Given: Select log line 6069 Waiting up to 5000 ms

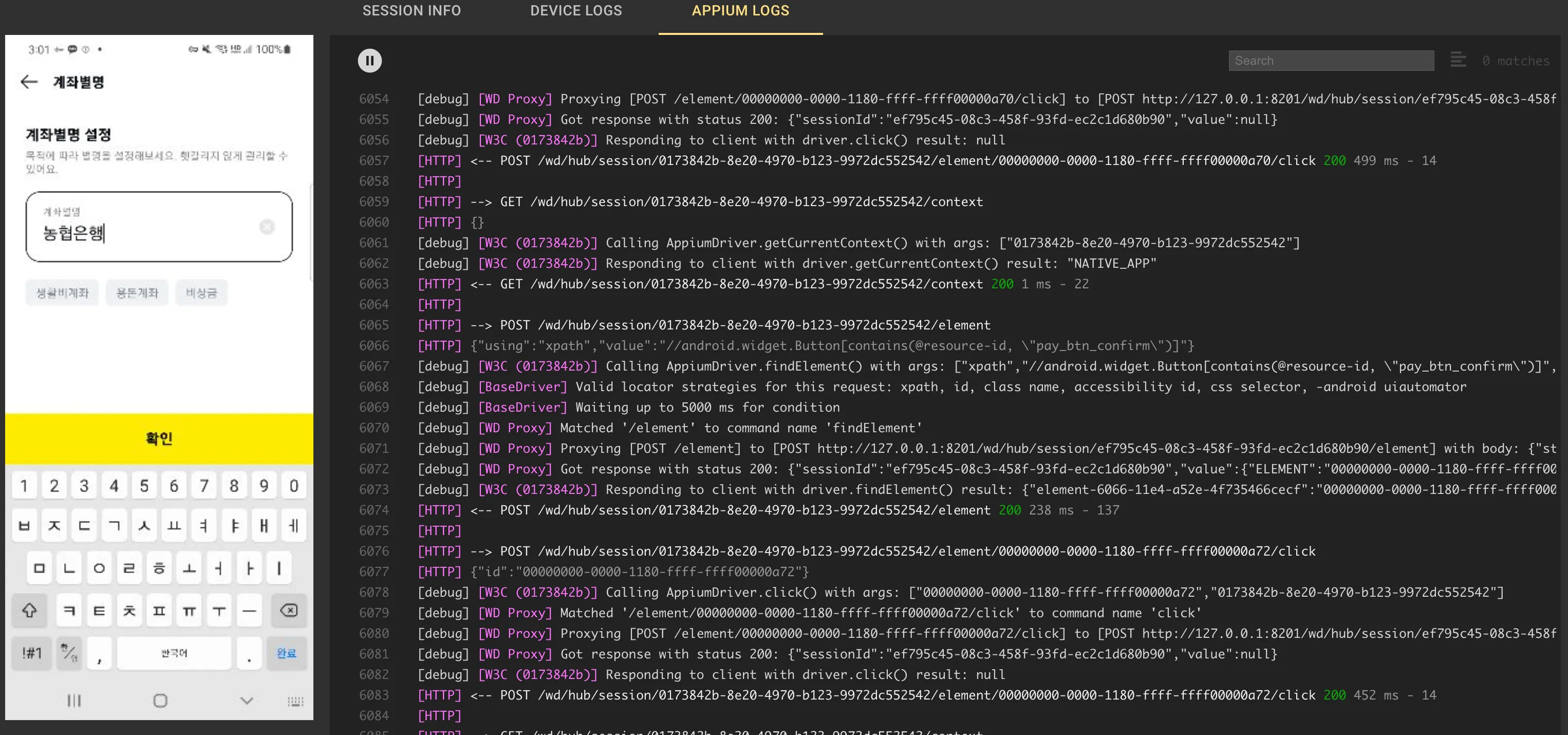Looking at the screenshot, I should pos(628,407).
